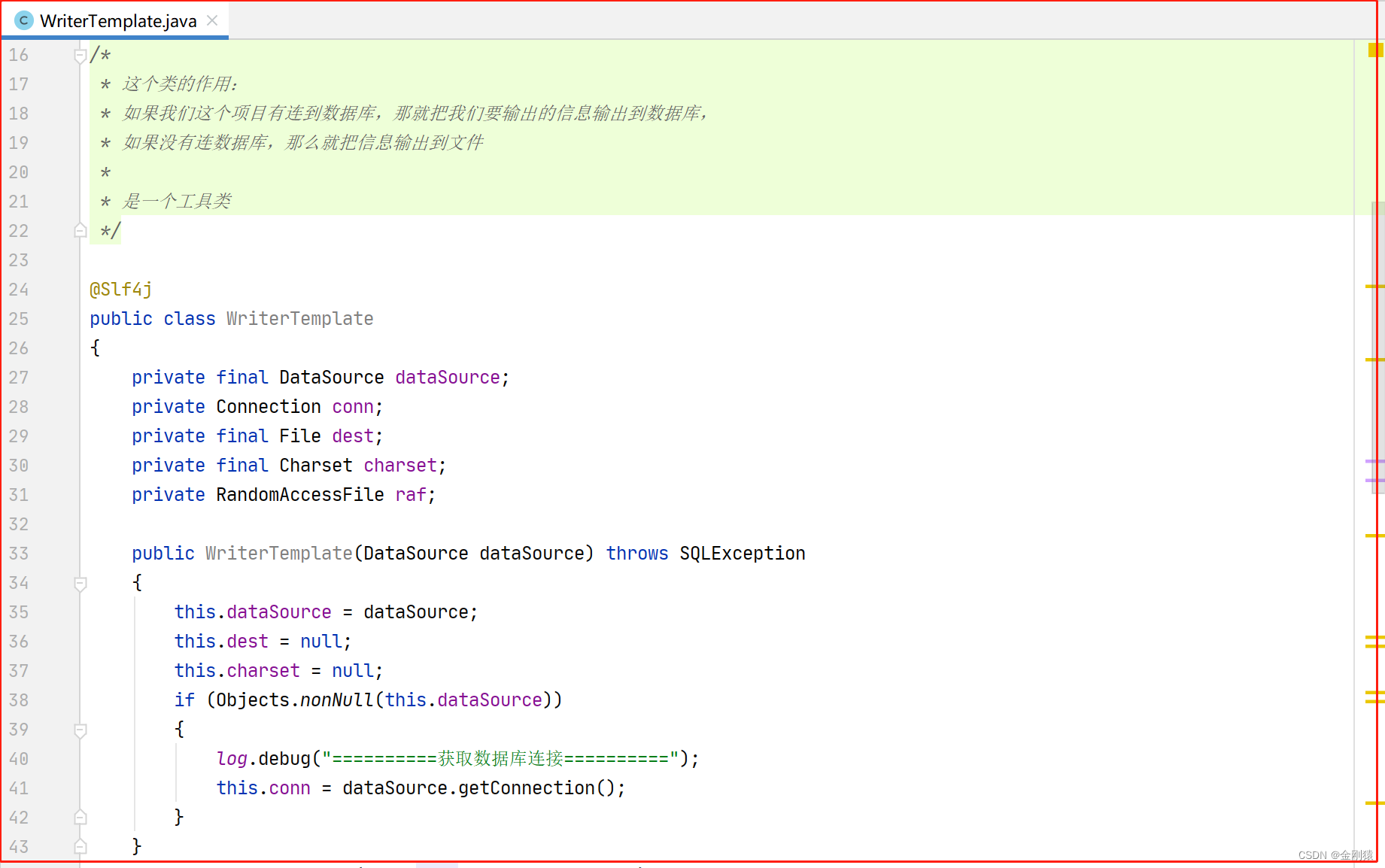1385x868 pixels.
Task: Click line number 33 in the gutter
Action: [x=19, y=554]
